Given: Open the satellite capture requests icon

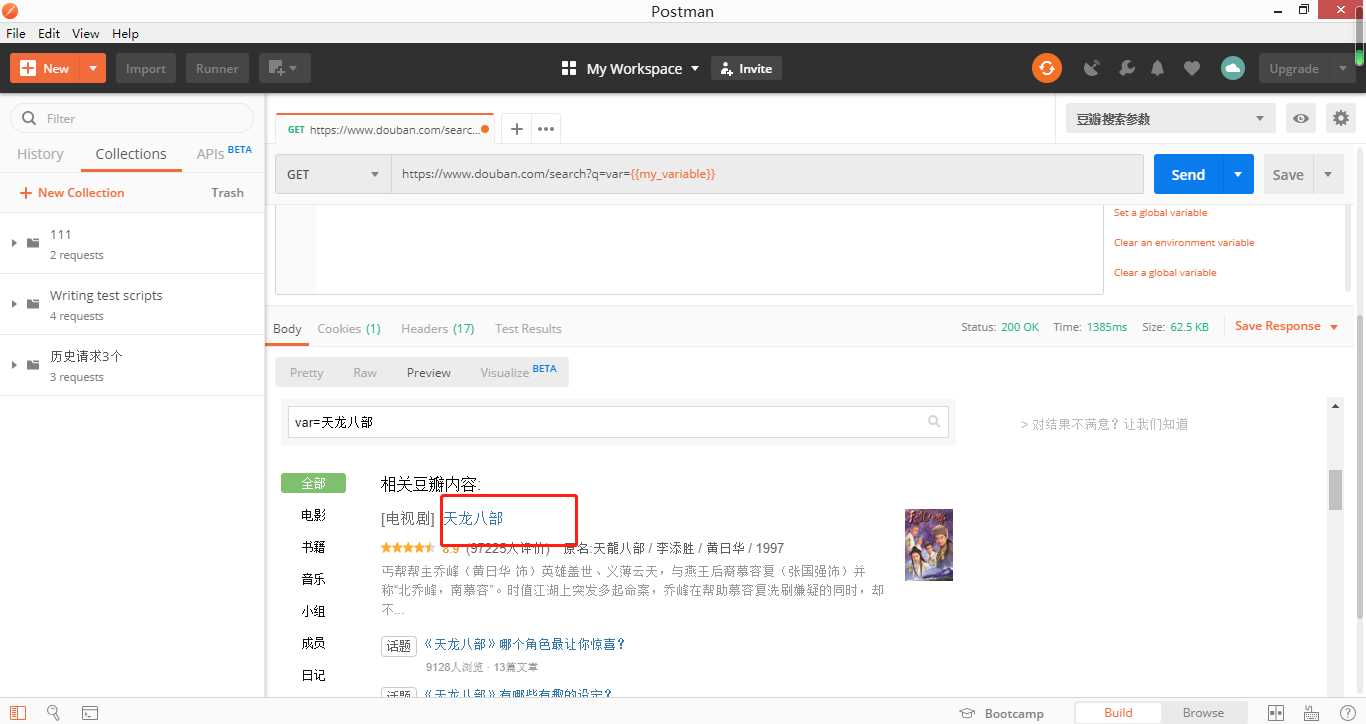Looking at the screenshot, I should pos(1092,68).
